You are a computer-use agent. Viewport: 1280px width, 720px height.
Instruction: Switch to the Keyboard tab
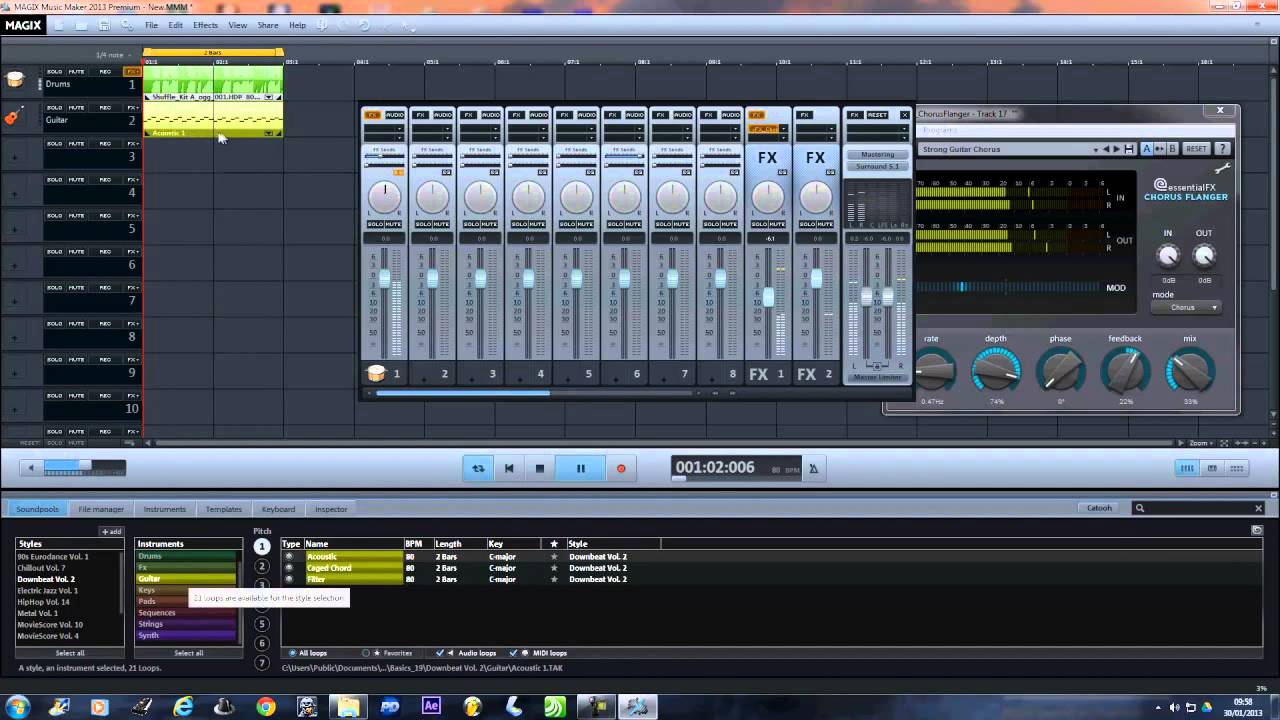pos(278,509)
